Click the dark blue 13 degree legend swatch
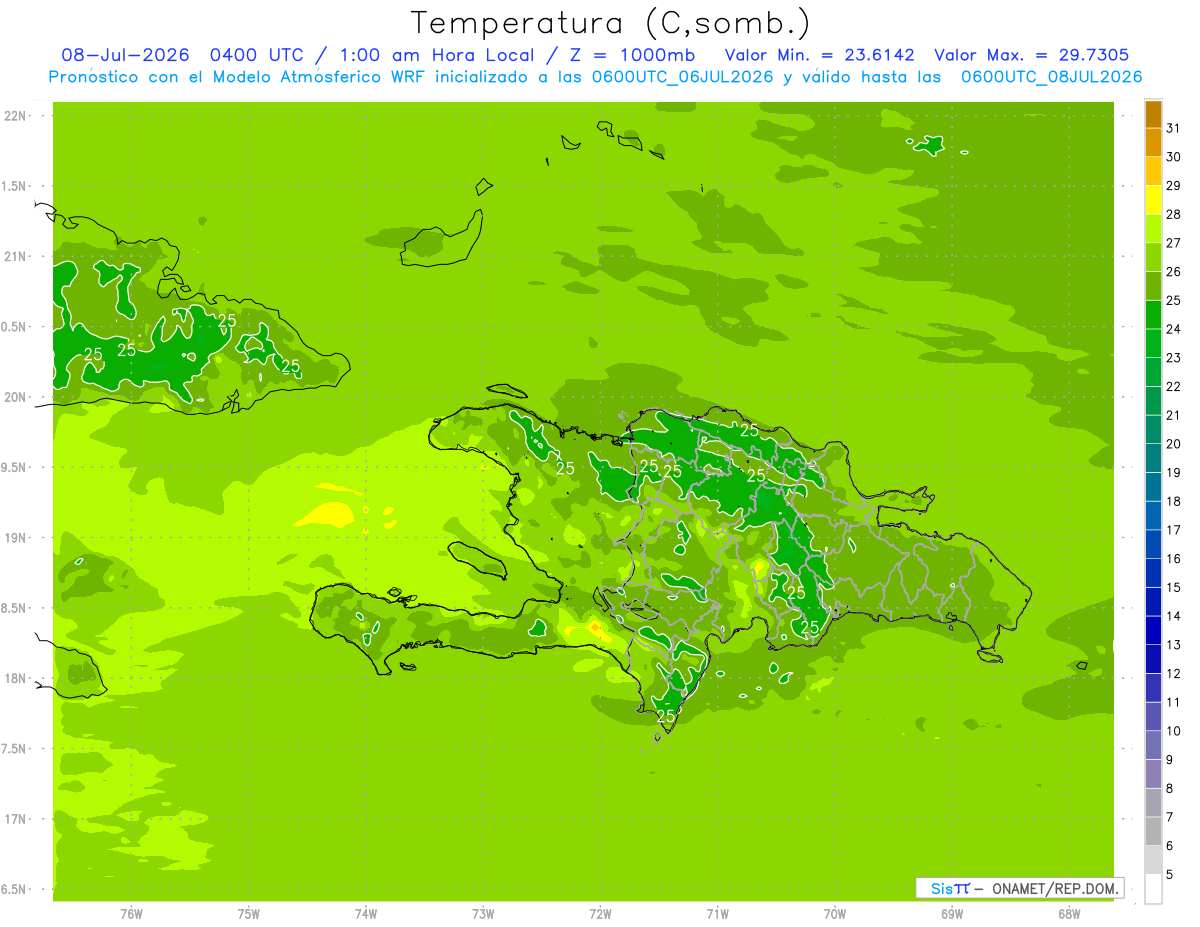 pyautogui.click(x=1153, y=631)
